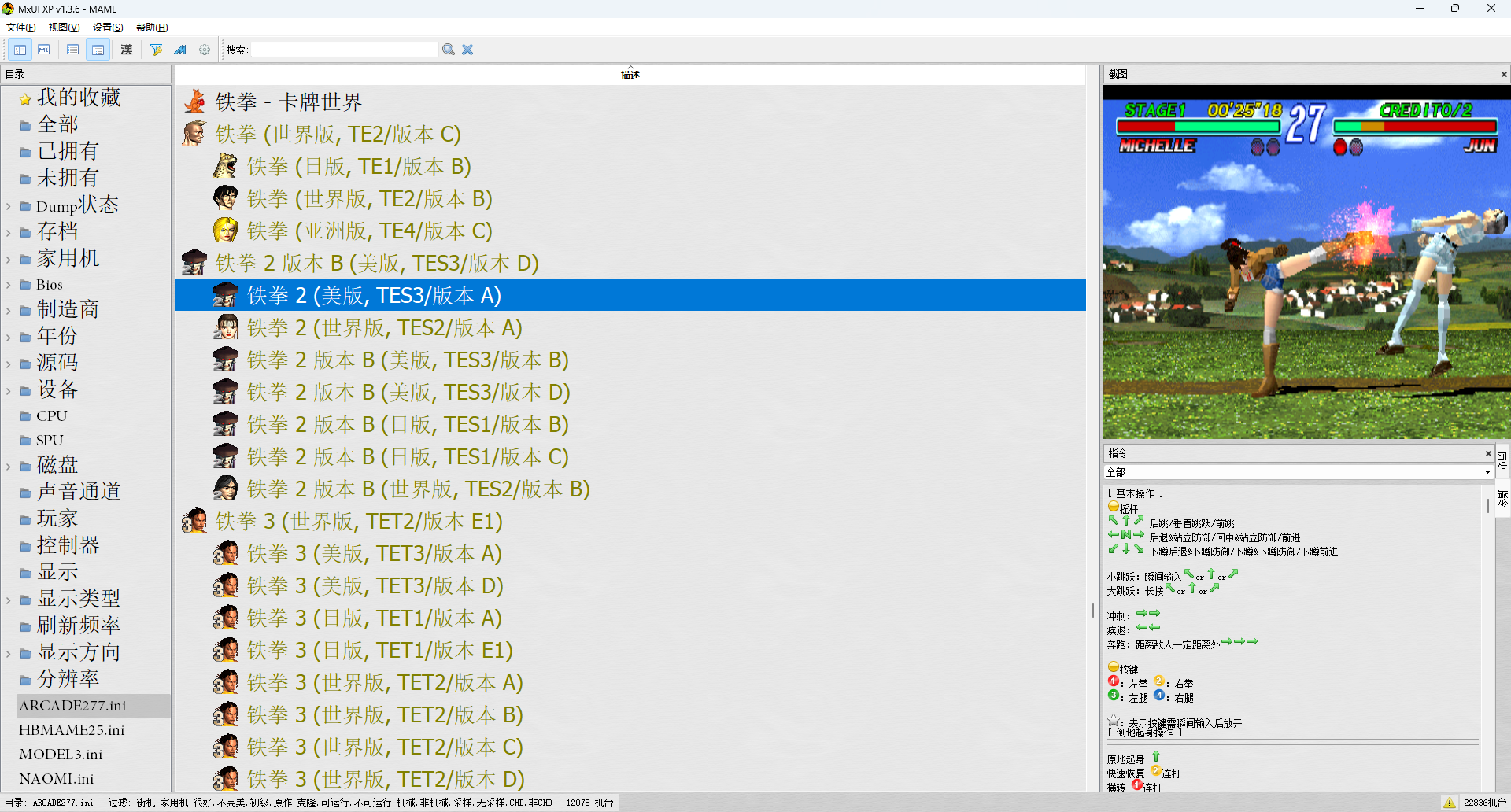Switch to plain list view toolbar icon
The image size is (1511, 812).
pos(72,50)
